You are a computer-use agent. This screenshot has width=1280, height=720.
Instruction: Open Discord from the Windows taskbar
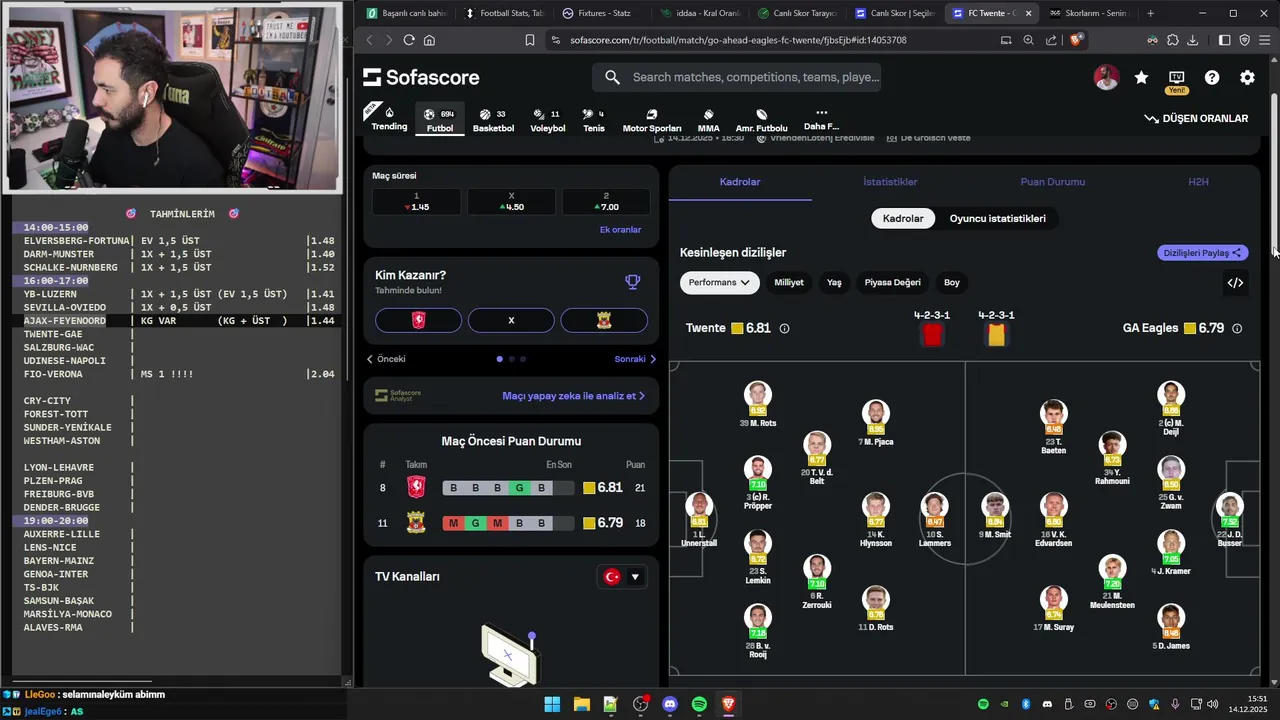point(670,704)
